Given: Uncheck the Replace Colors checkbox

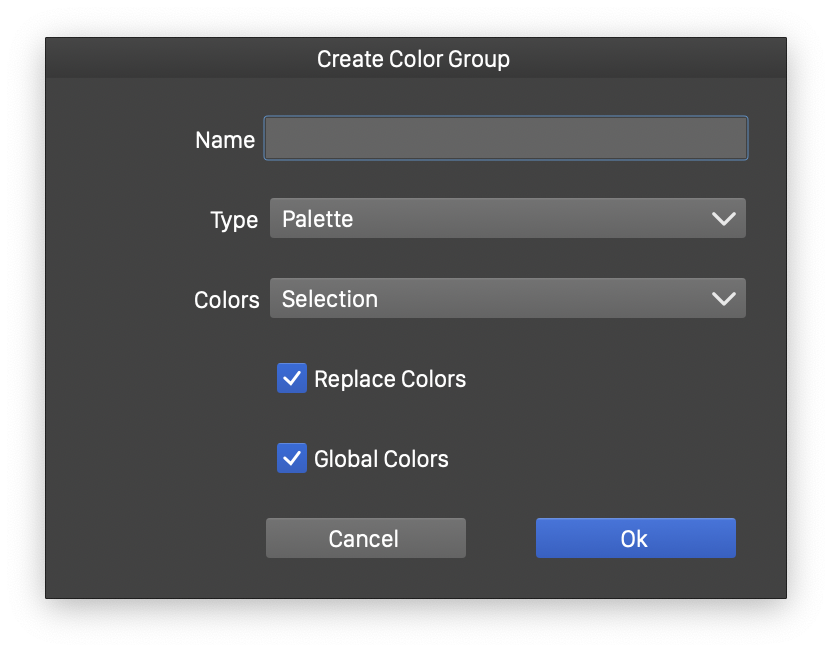Looking at the screenshot, I should [x=292, y=379].
